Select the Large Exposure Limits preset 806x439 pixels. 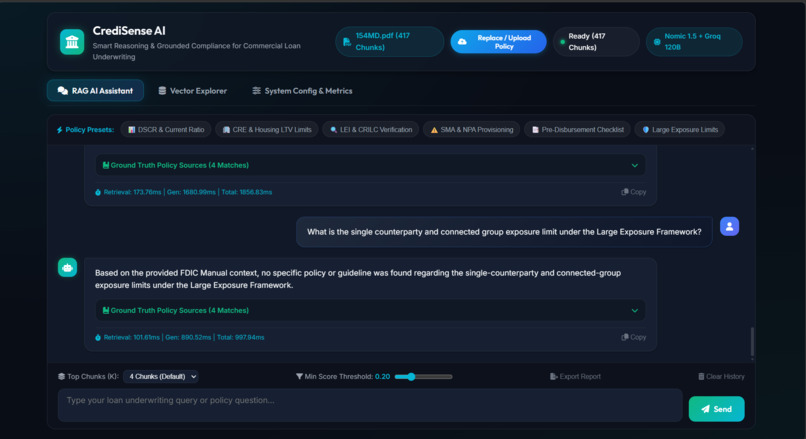680,130
